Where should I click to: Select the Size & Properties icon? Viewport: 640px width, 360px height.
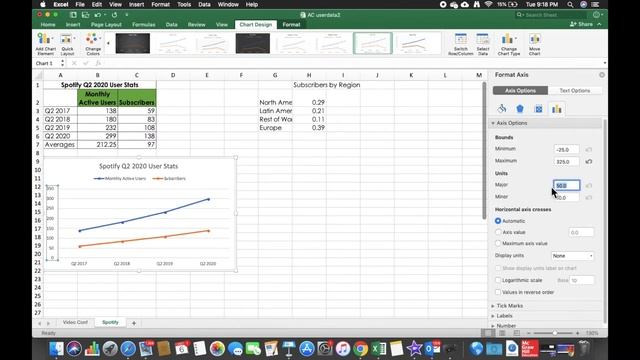click(x=539, y=109)
